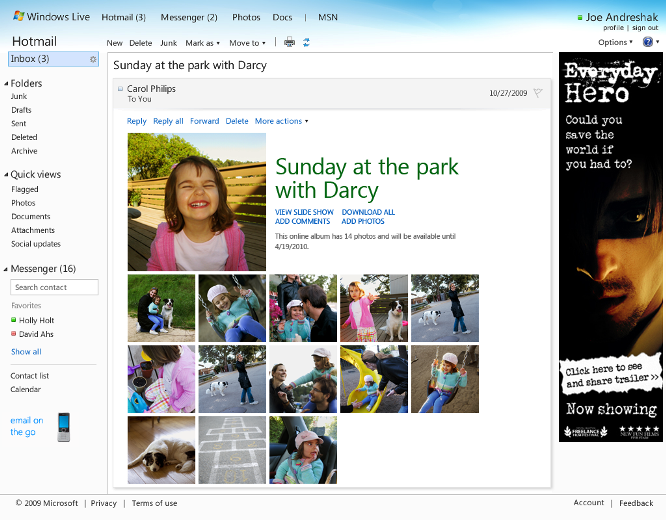Click Holly Holt's green status icon
The width and height of the screenshot is (666, 520).
coord(14,320)
